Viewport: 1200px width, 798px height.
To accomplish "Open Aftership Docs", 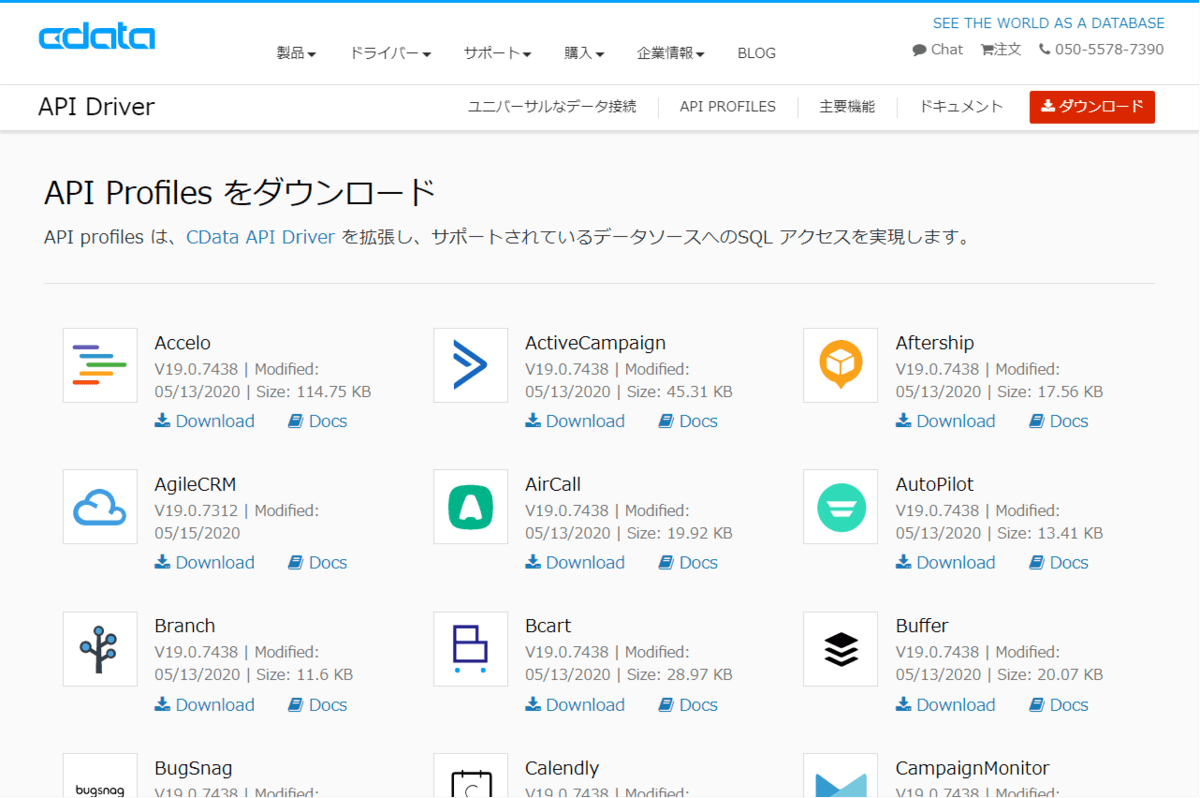I will pyautogui.click(x=1059, y=421).
